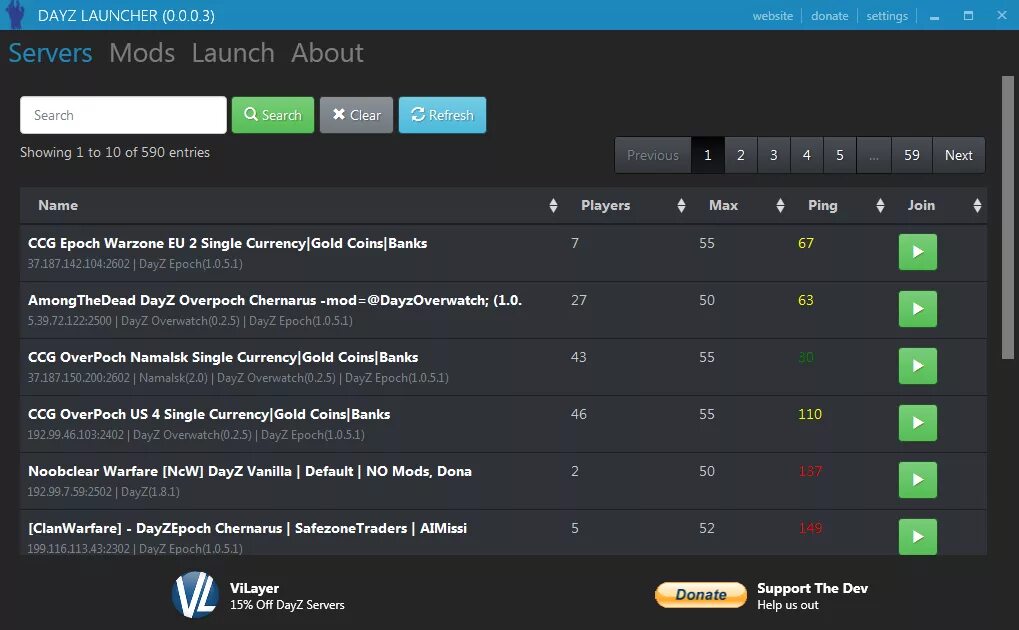Switch to the Launch tab
The image size is (1019, 630).
click(233, 53)
